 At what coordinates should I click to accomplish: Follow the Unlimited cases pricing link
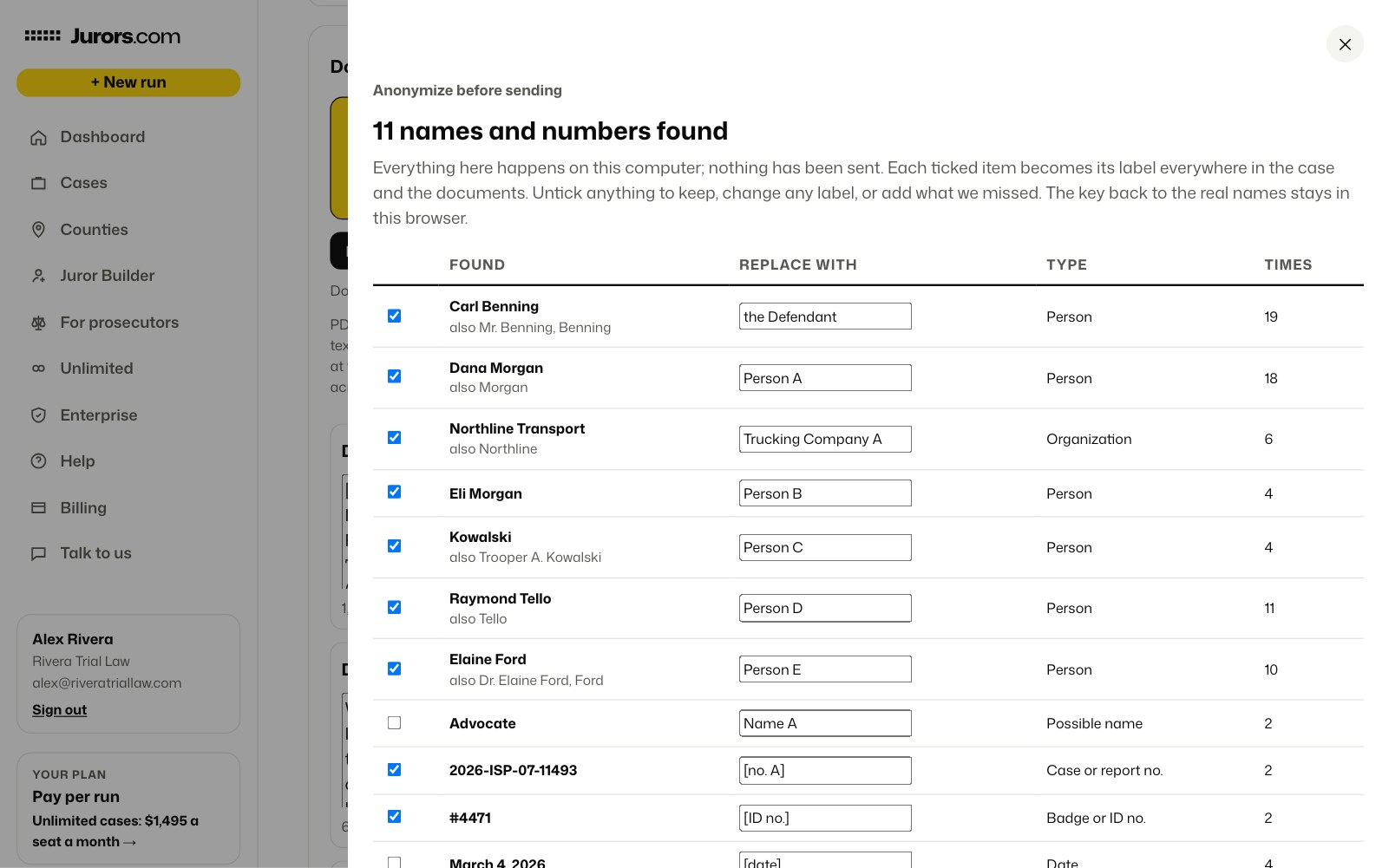[x=115, y=831]
